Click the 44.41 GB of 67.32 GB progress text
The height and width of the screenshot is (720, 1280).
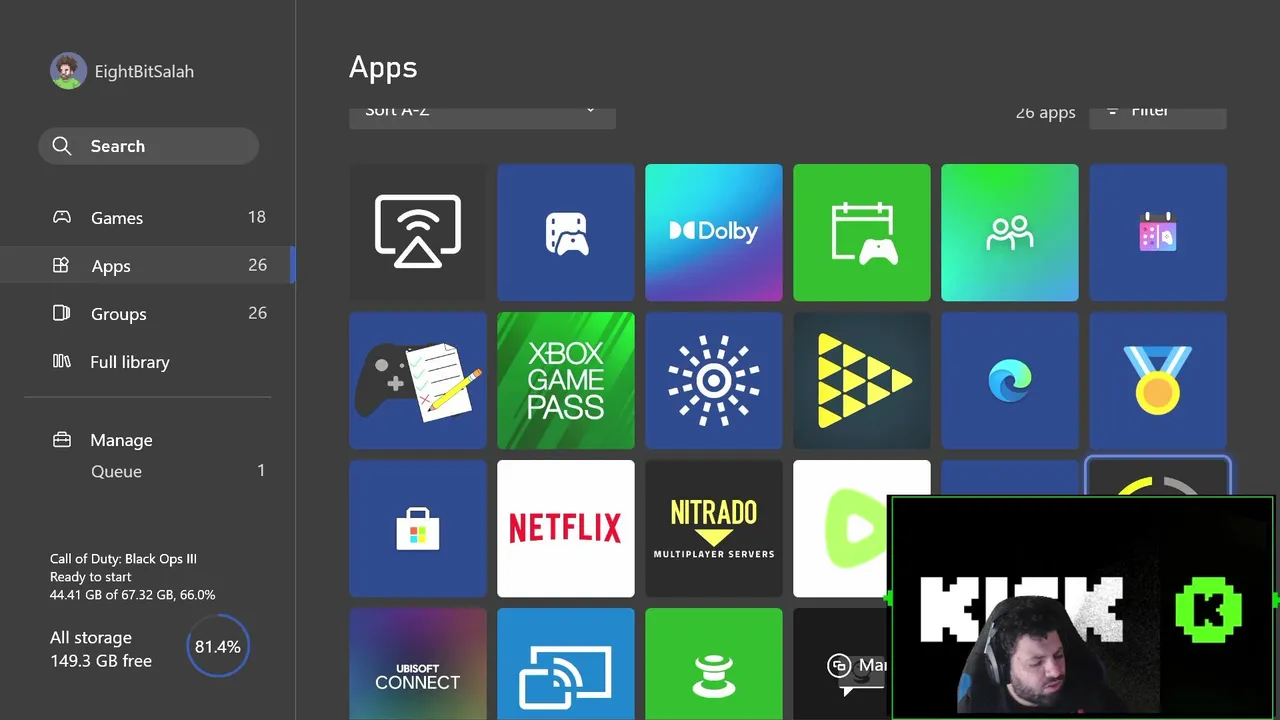[132, 595]
